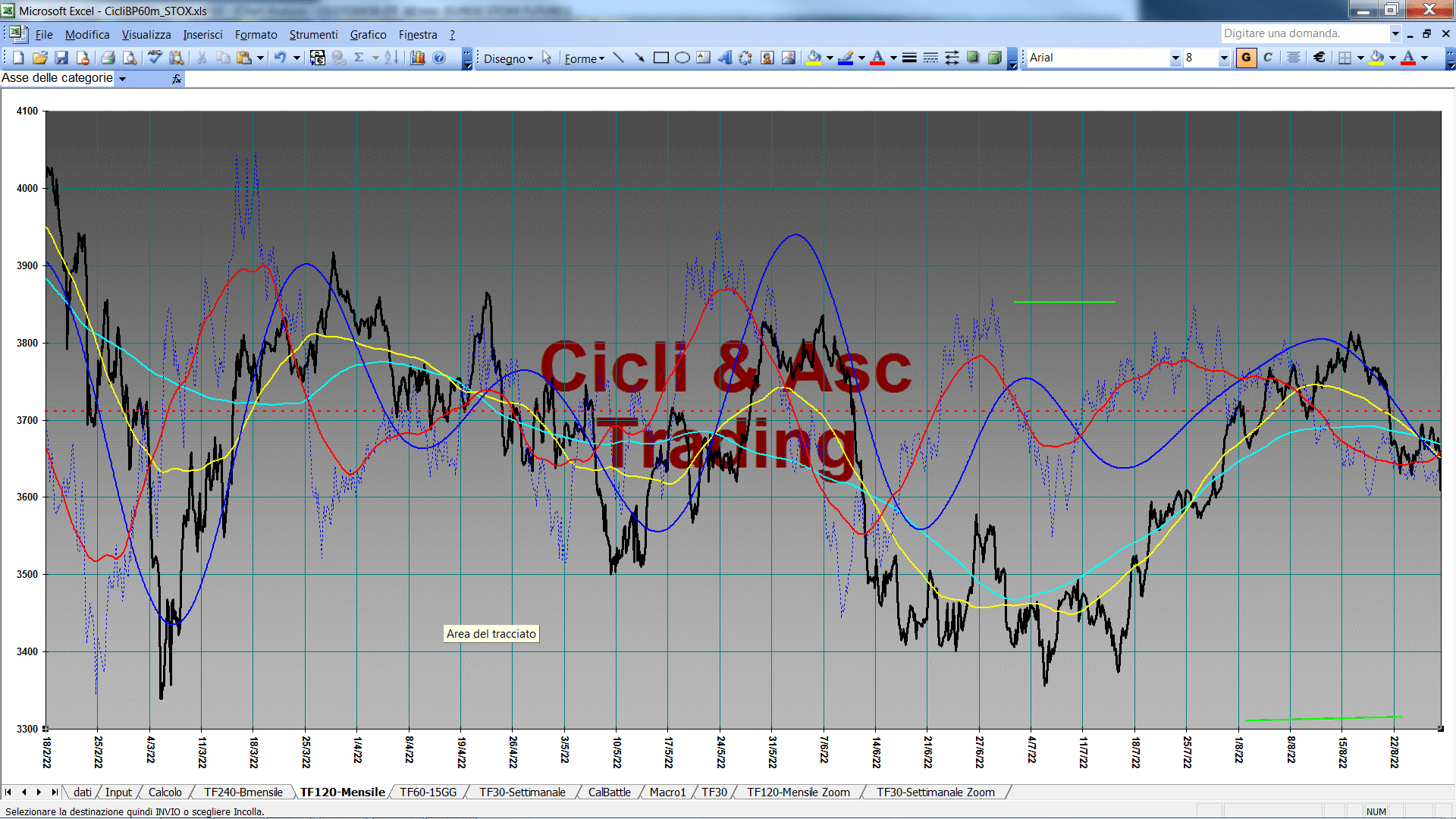This screenshot has width=1456, height=819.
Task: Open the Dash Style icon
Action: click(x=930, y=58)
